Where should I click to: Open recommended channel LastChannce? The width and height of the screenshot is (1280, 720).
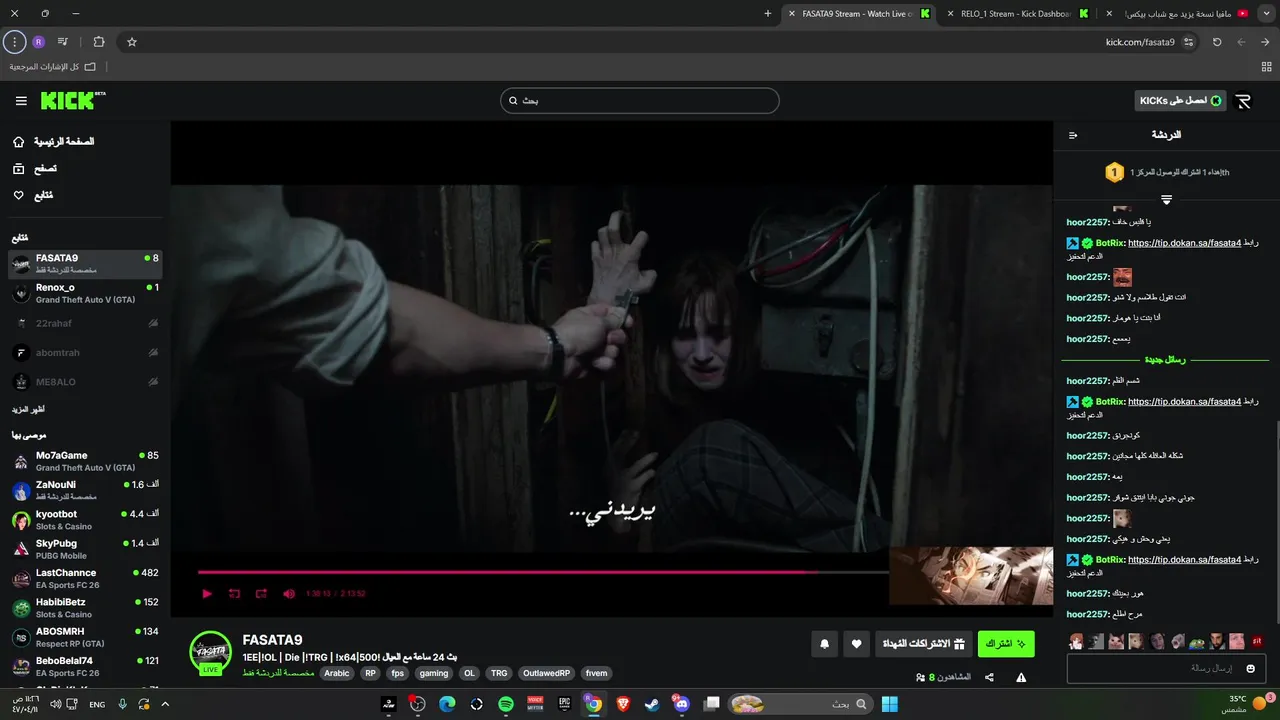pyautogui.click(x=85, y=578)
